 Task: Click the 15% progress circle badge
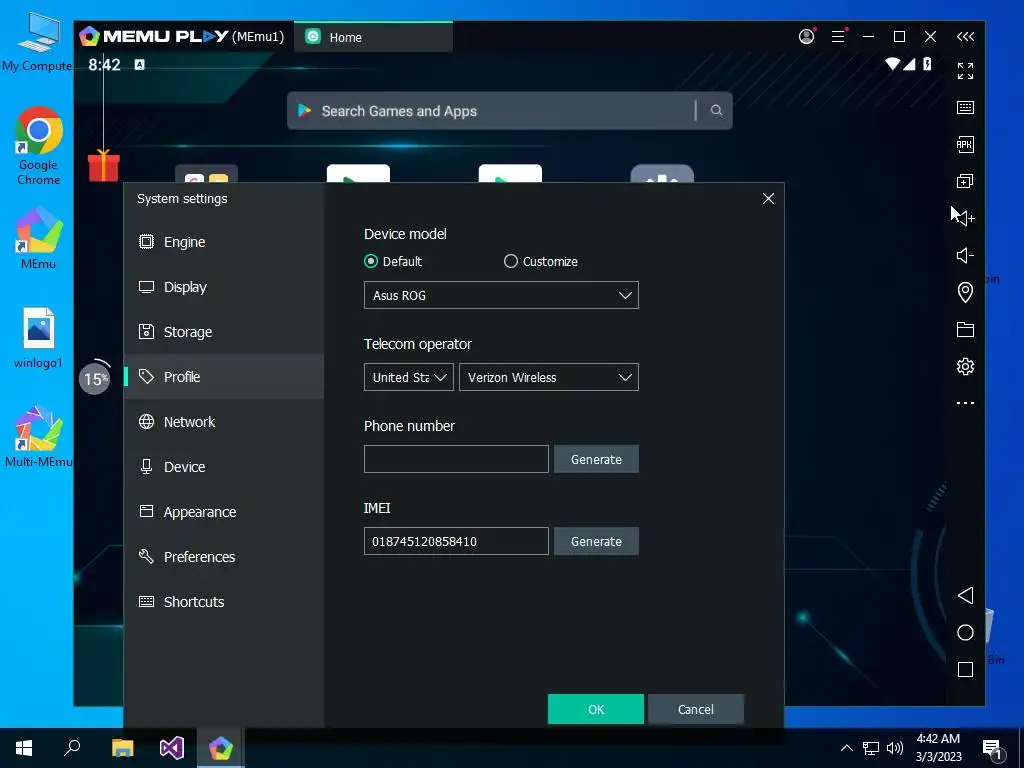coord(95,378)
